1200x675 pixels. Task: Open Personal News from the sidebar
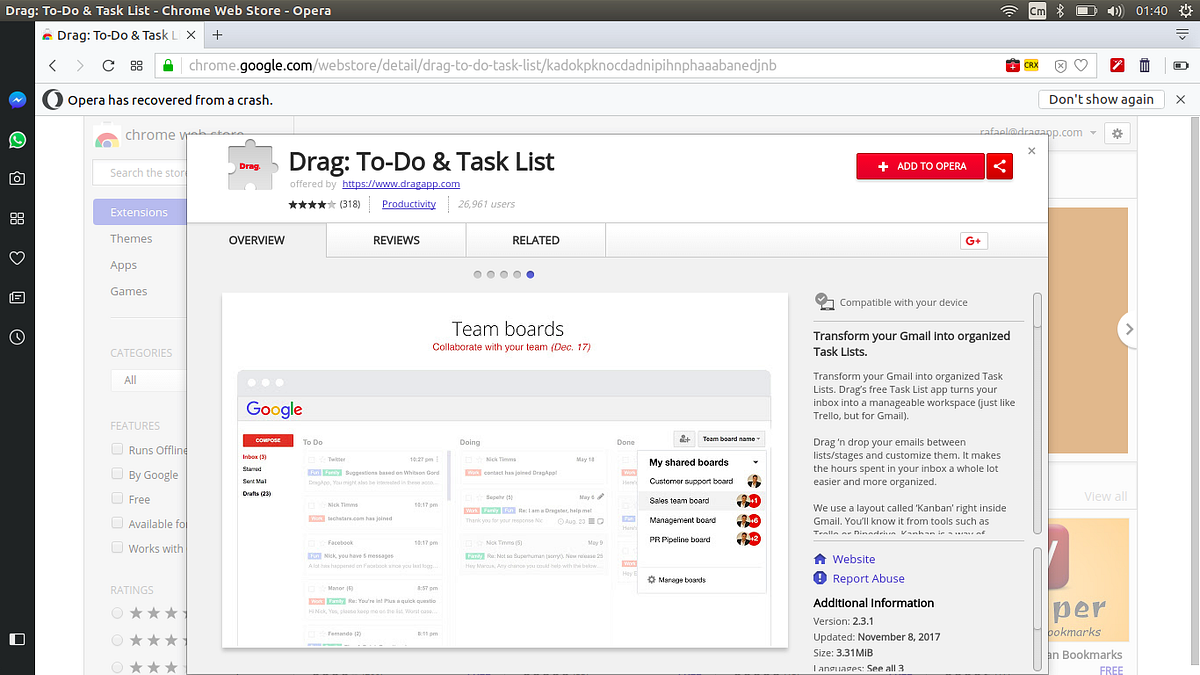click(x=16, y=297)
